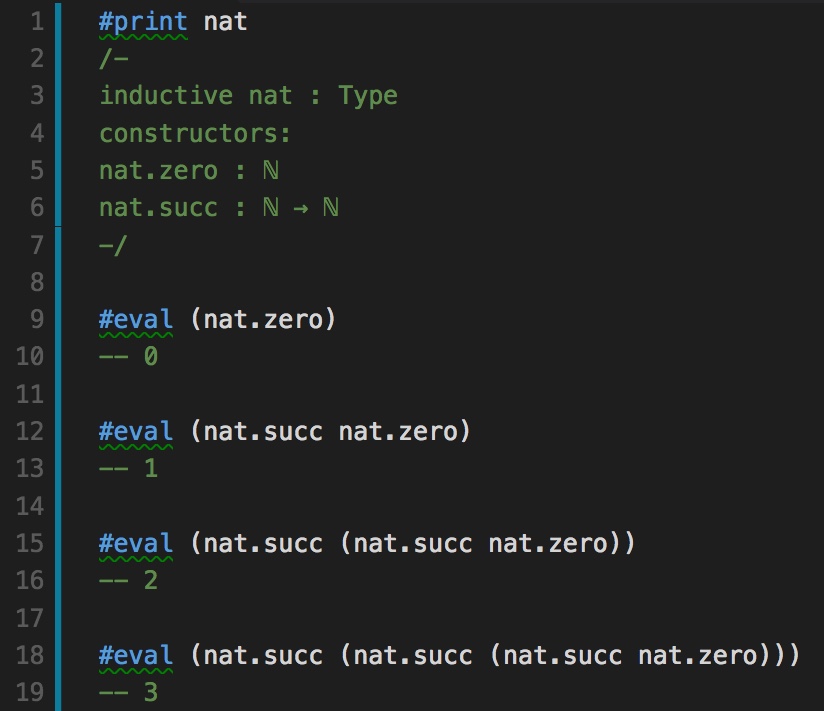Click line number 8 in the gutter
The width and height of the screenshot is (824, 711).
37,283
